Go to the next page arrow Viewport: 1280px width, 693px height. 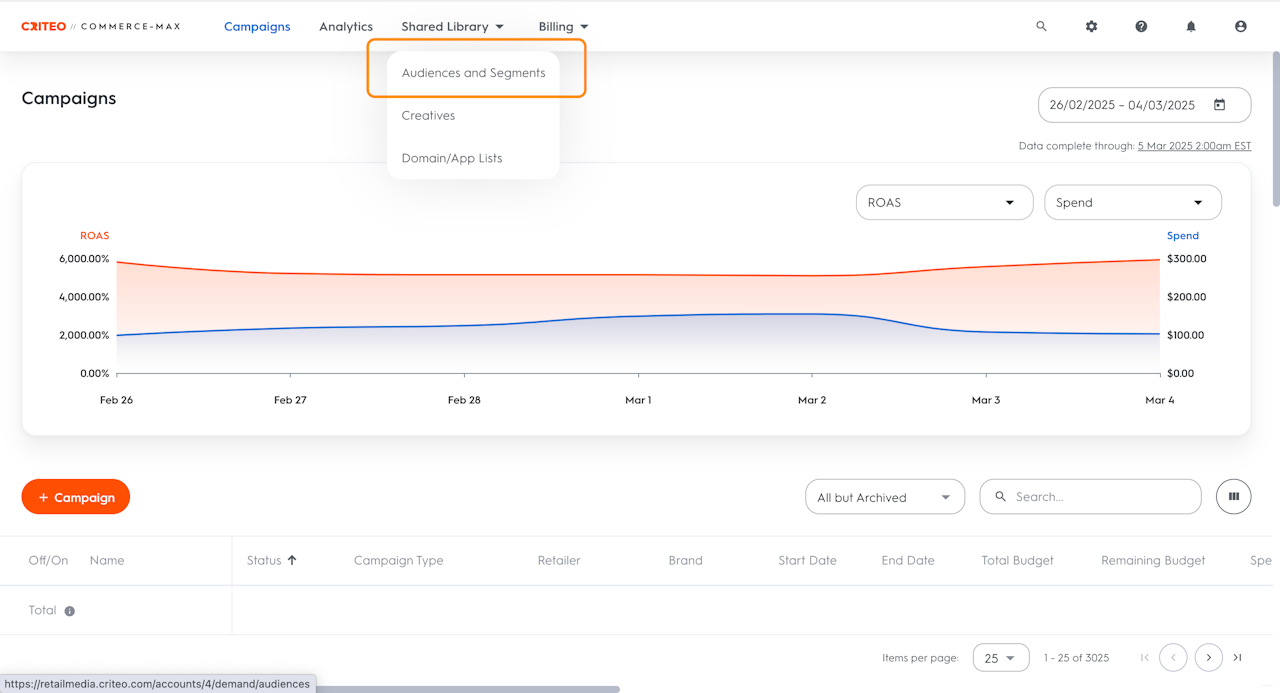click(x=1209, y=657)
